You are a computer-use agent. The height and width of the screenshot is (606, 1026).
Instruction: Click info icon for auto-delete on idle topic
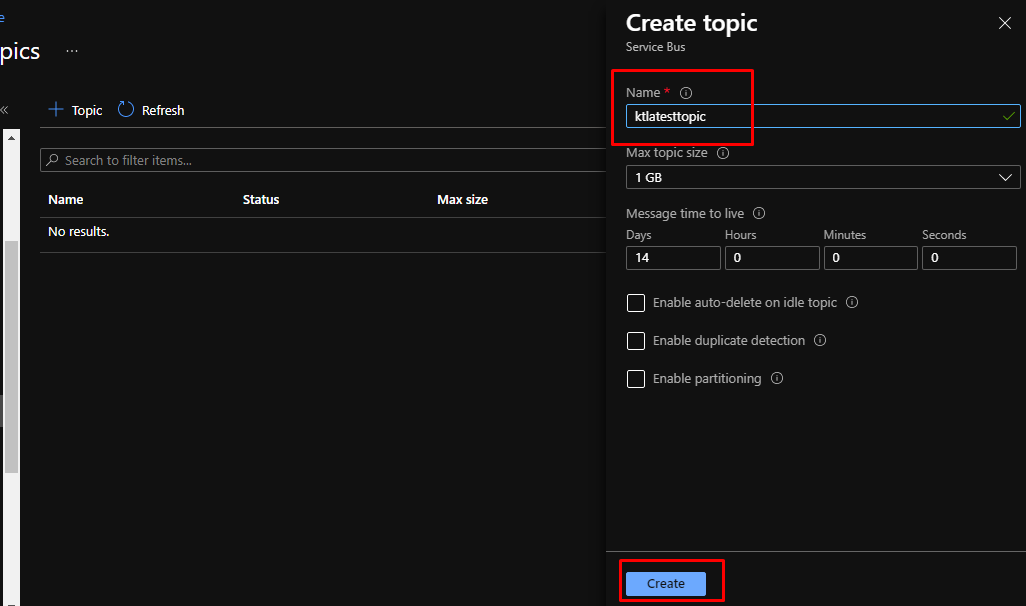pos(852,302)
